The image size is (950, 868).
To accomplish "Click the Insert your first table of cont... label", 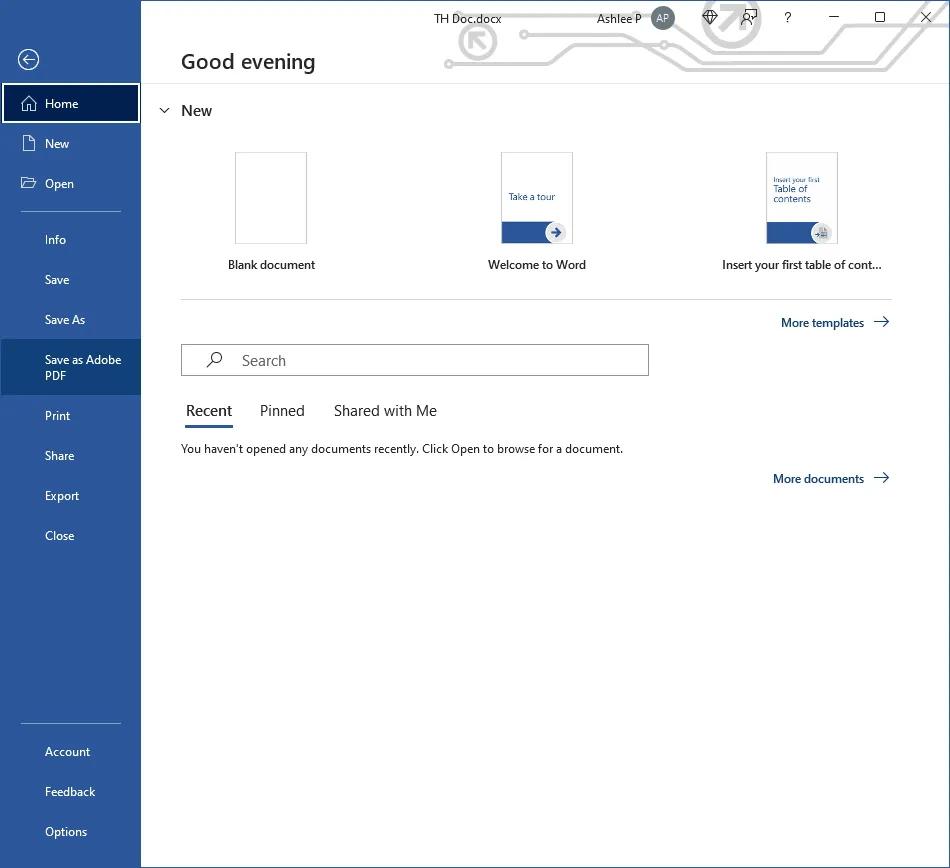I will 802,265.
